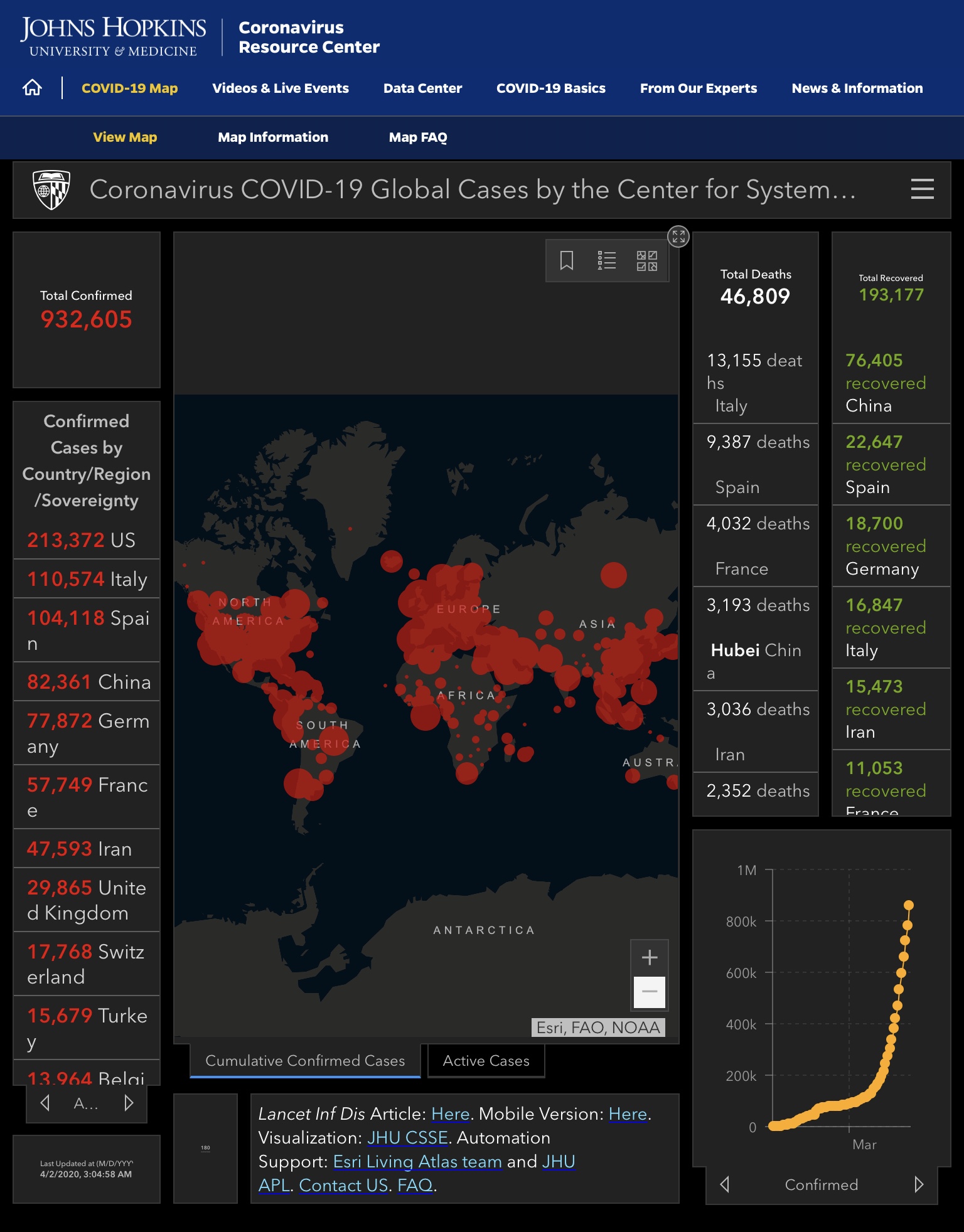The image size is (964, 1232).
Task: Open the dashboard hamburger menu
Action: (922, 189)
